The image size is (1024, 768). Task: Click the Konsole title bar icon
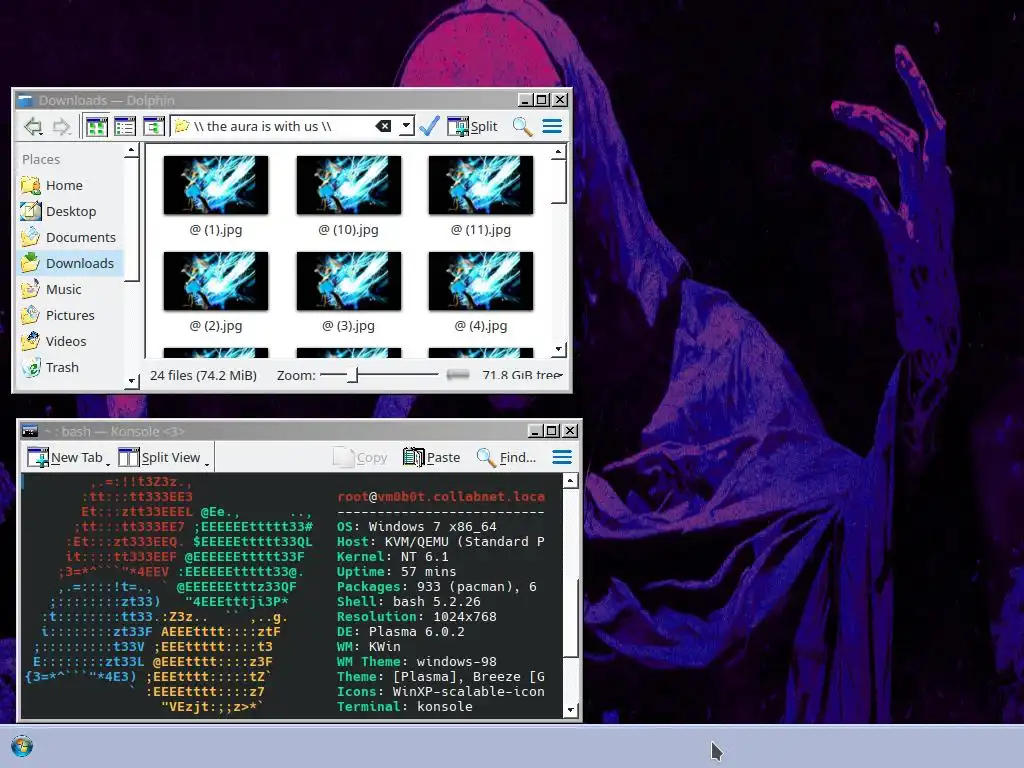[x=29, y=431]
